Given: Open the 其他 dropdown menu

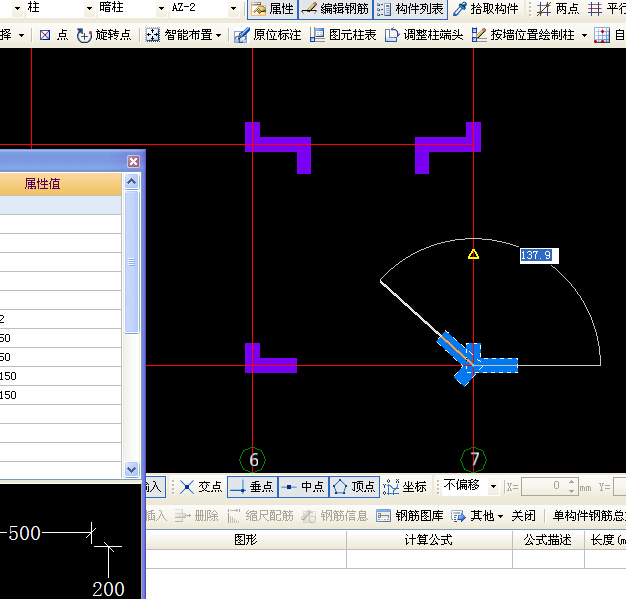Looking at the screenshot, I should pos(477,516).
